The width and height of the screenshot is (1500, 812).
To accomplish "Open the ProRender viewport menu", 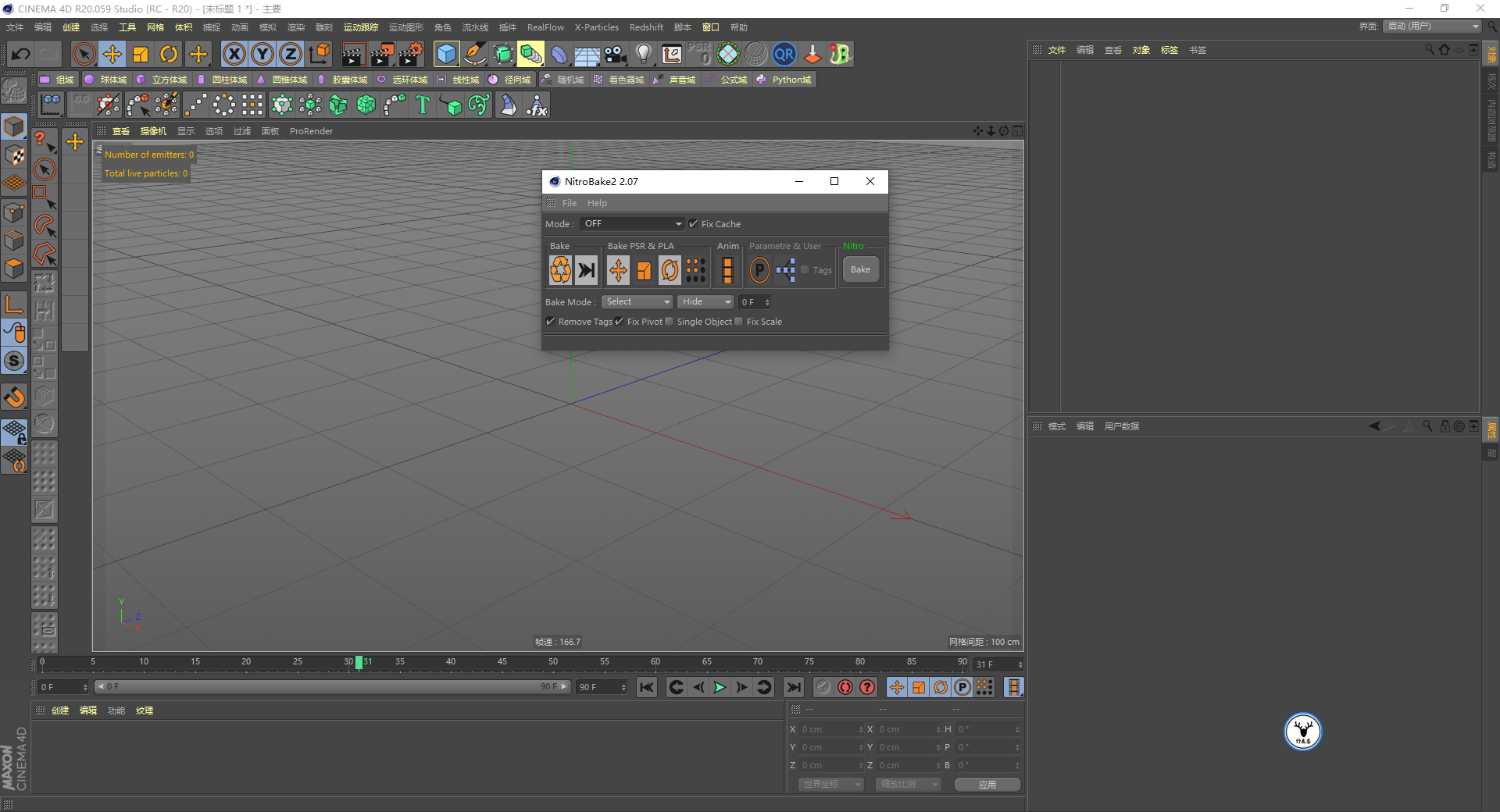I will tap(311, 131).
